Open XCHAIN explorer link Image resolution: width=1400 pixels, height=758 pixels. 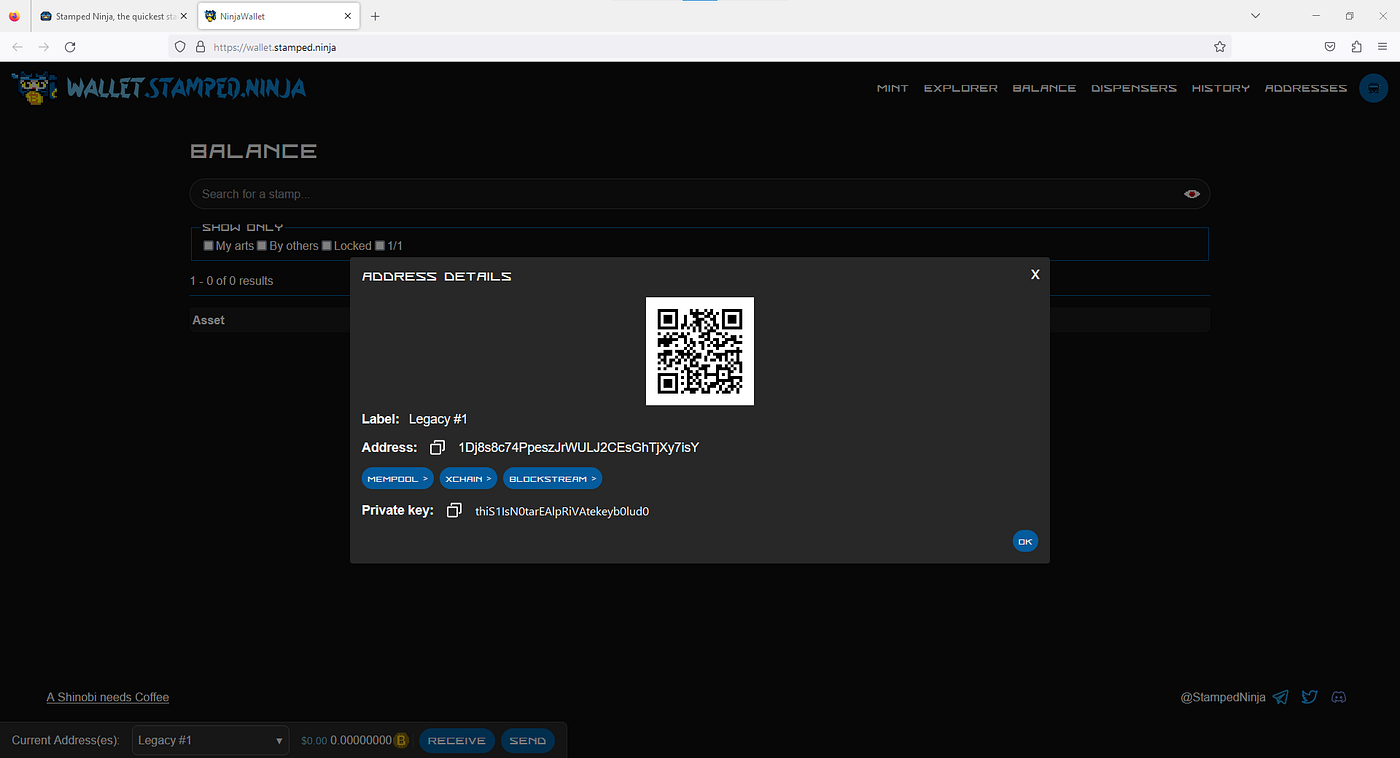468,479
